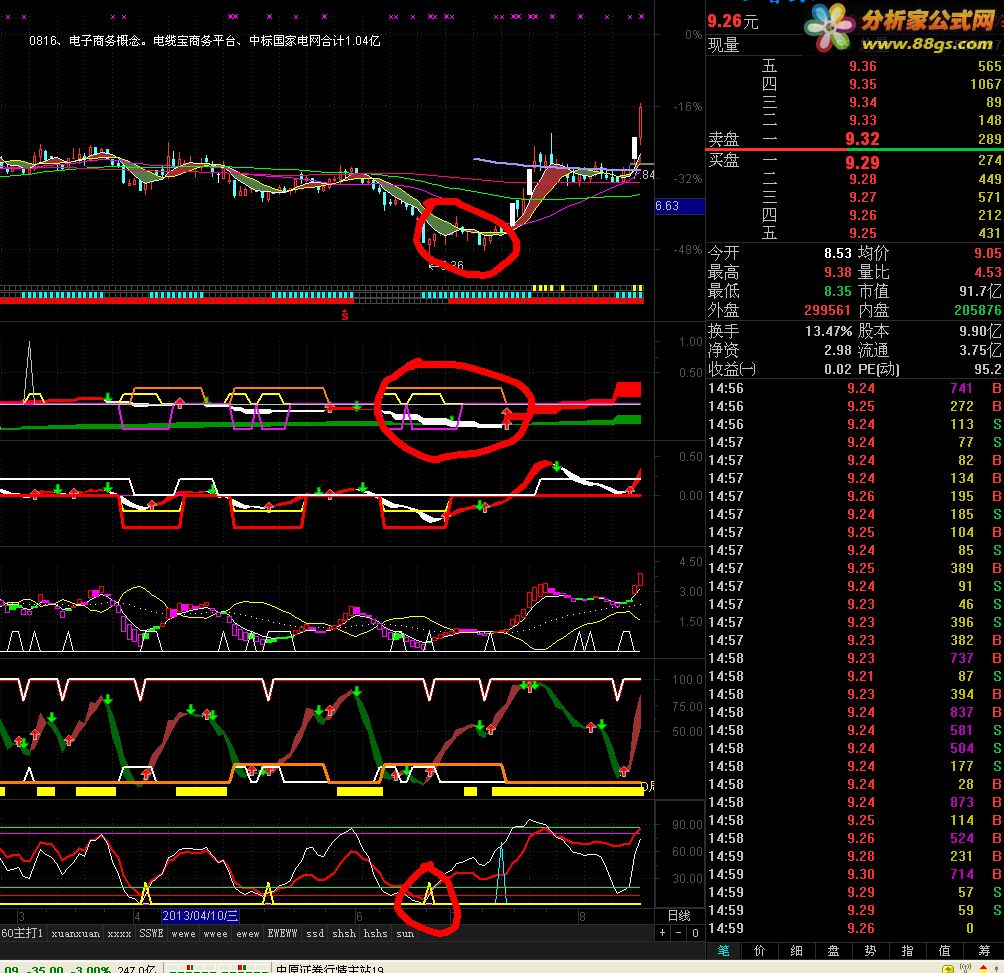Viewport: 1004px width, 973px height.
Task: Select the ssd indicator tab
Action: click(315, 933)
